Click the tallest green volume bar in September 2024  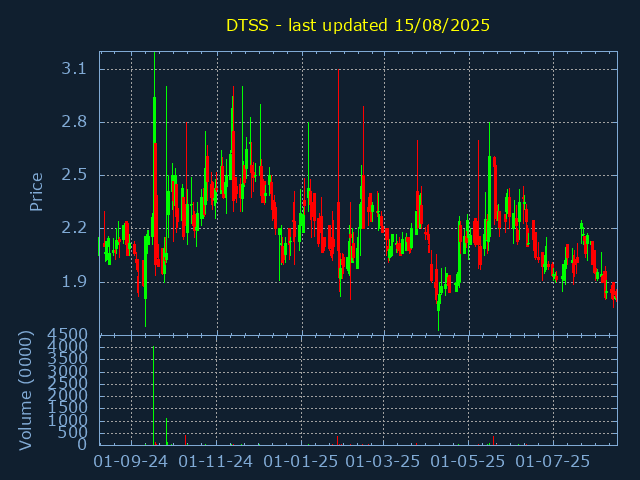coord(153,396)
